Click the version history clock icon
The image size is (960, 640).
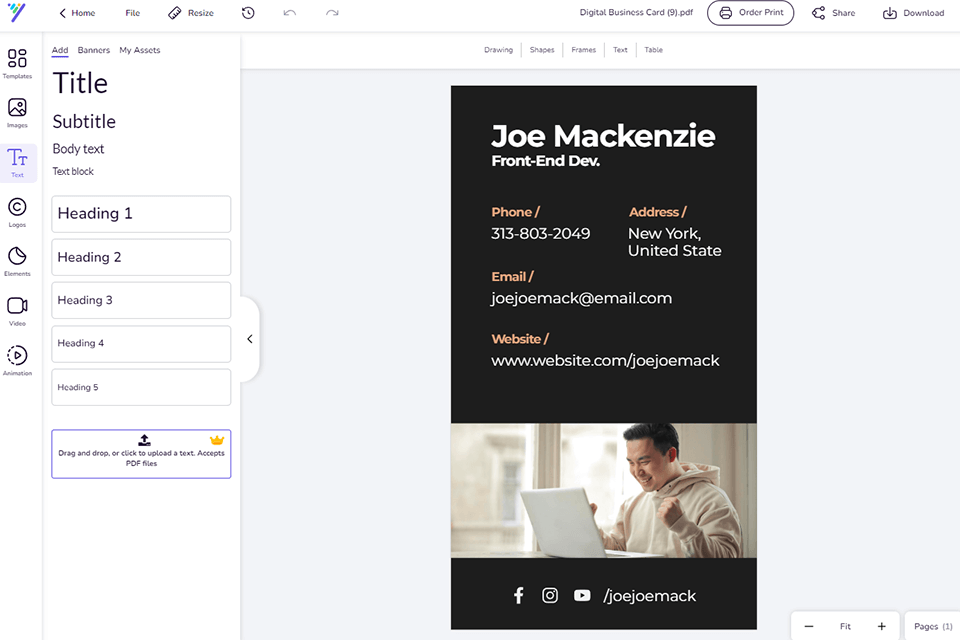[x=248, y=13]
